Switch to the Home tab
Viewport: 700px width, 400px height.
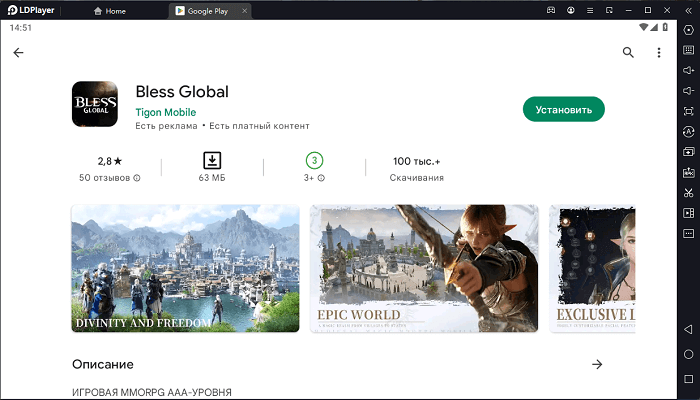(x=110, y=11)
